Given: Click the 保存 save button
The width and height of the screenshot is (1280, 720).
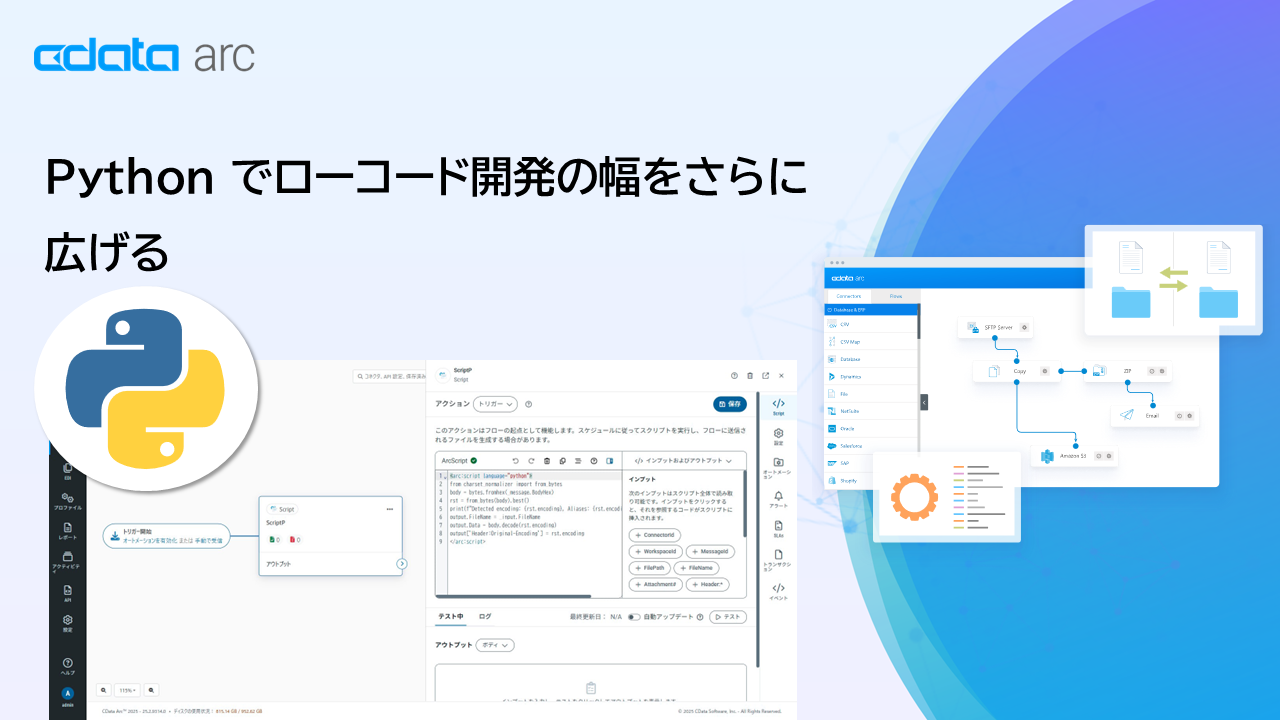Looking at the screenshot, I should coord(730,404).
